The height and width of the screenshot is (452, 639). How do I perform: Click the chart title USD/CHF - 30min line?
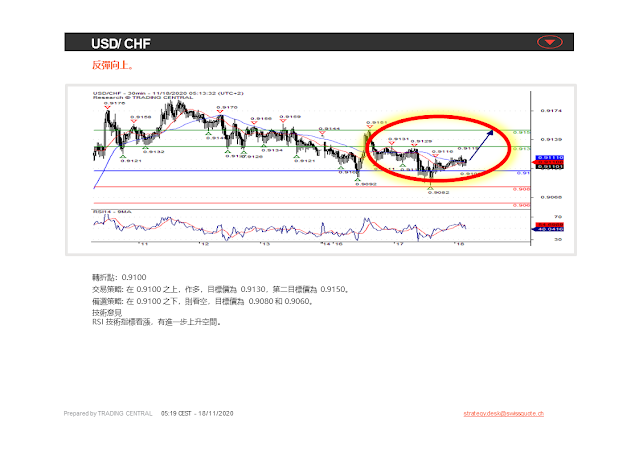[168, 93]
